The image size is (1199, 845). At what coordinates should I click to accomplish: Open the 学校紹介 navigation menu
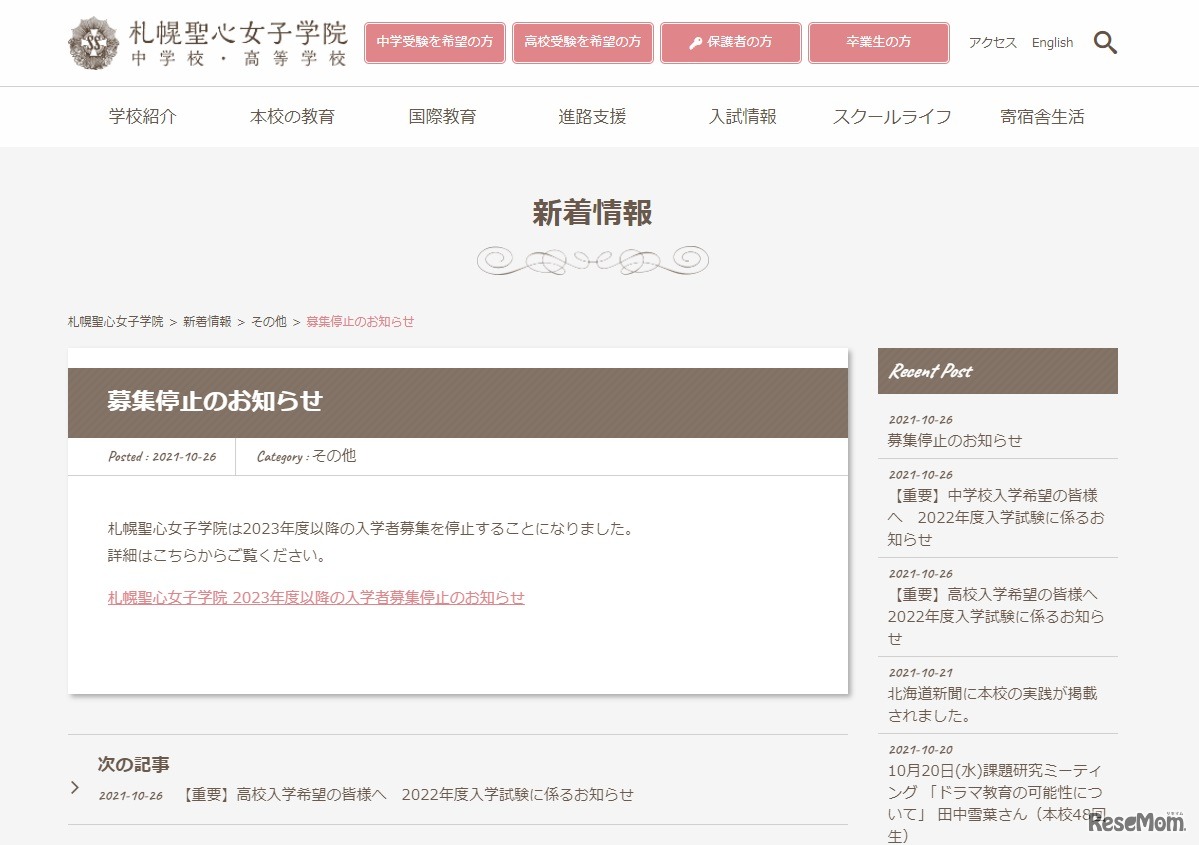tap(142, 116)
